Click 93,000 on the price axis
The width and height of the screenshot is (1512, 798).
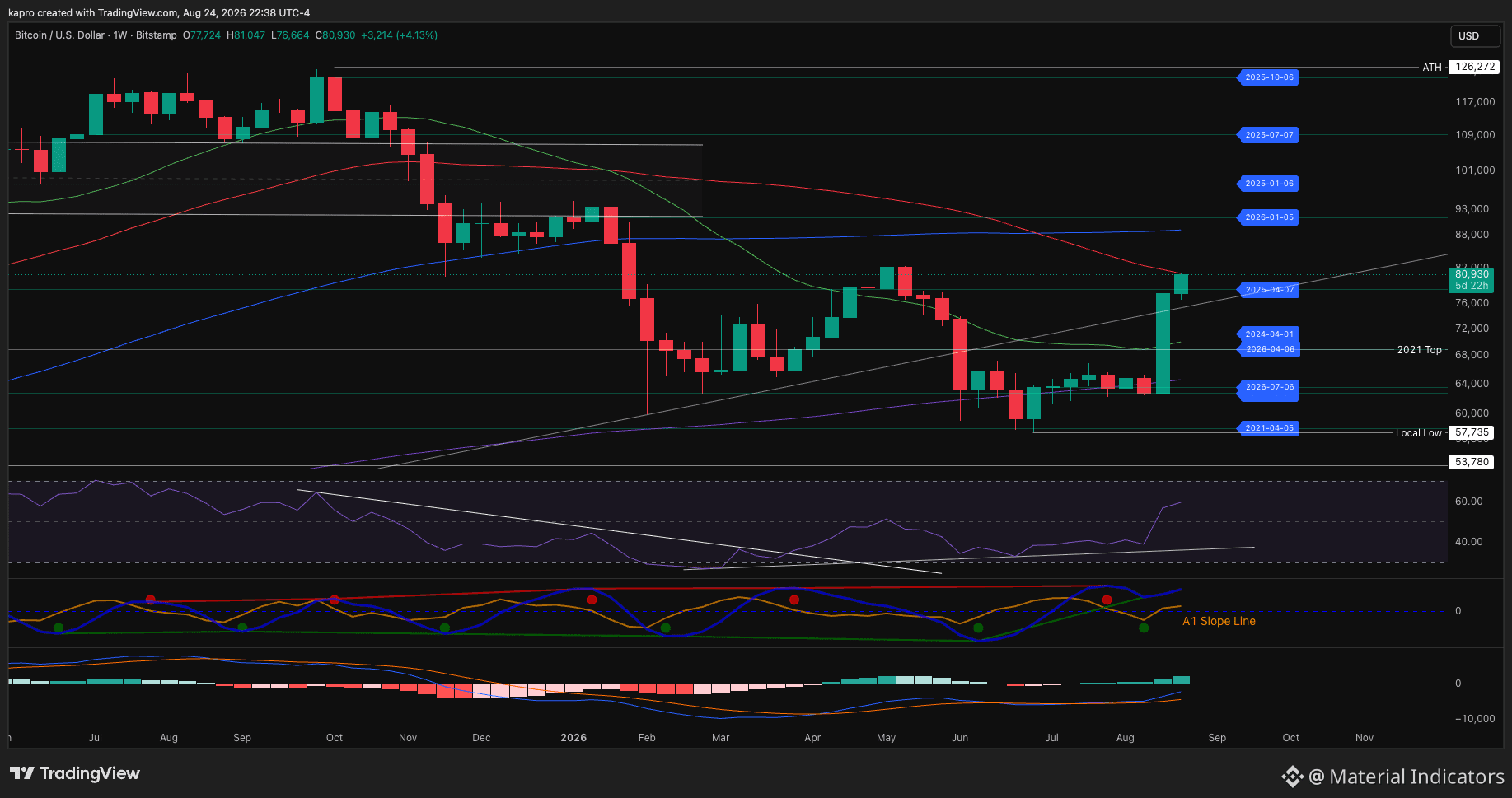click(x=1472, y=209)
